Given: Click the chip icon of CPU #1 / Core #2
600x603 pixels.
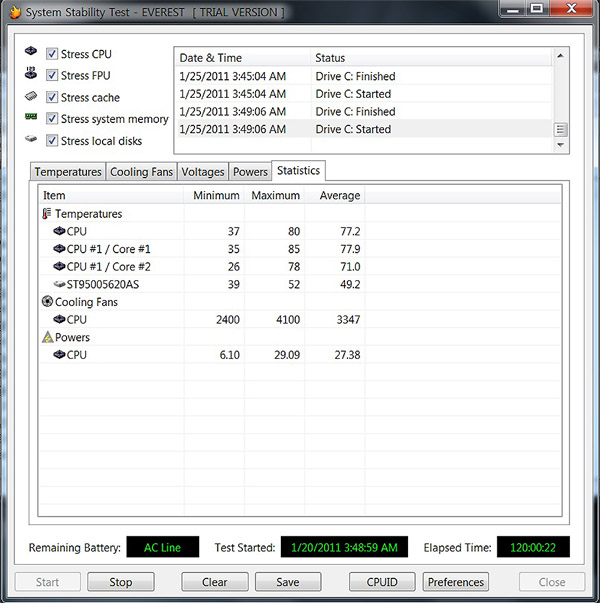Looking at the screenshot, I should click(x=59, y=266).
